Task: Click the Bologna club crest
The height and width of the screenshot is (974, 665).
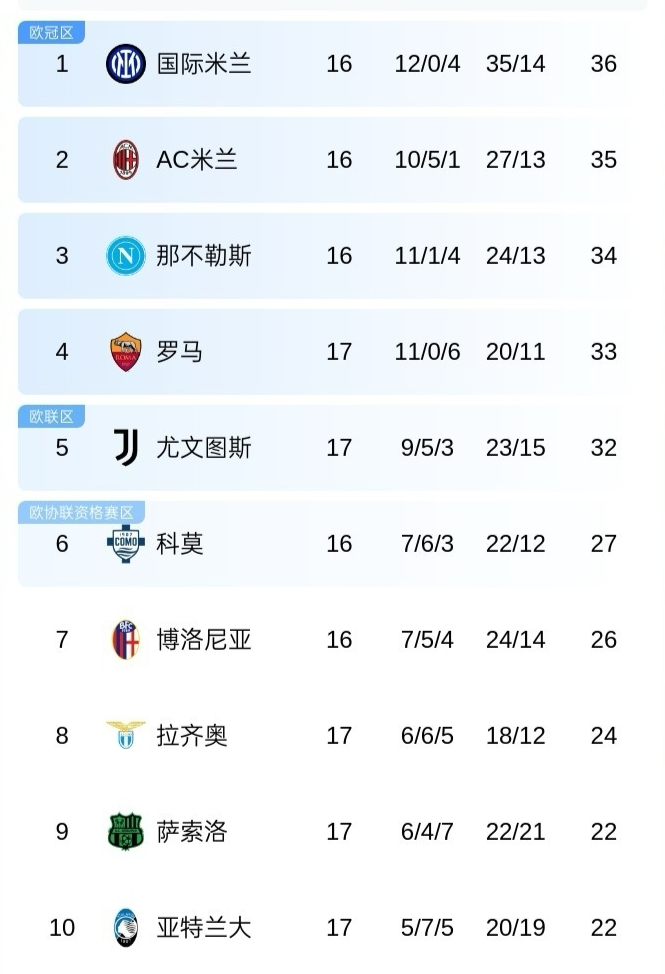Action: pyautogui.click(x=126, y=640)
